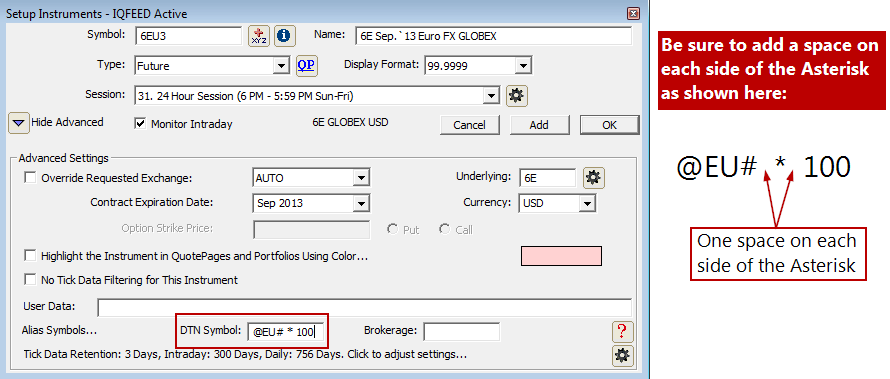
Task: Check No Tick Data Filtering option
Action: coord(30,280)
